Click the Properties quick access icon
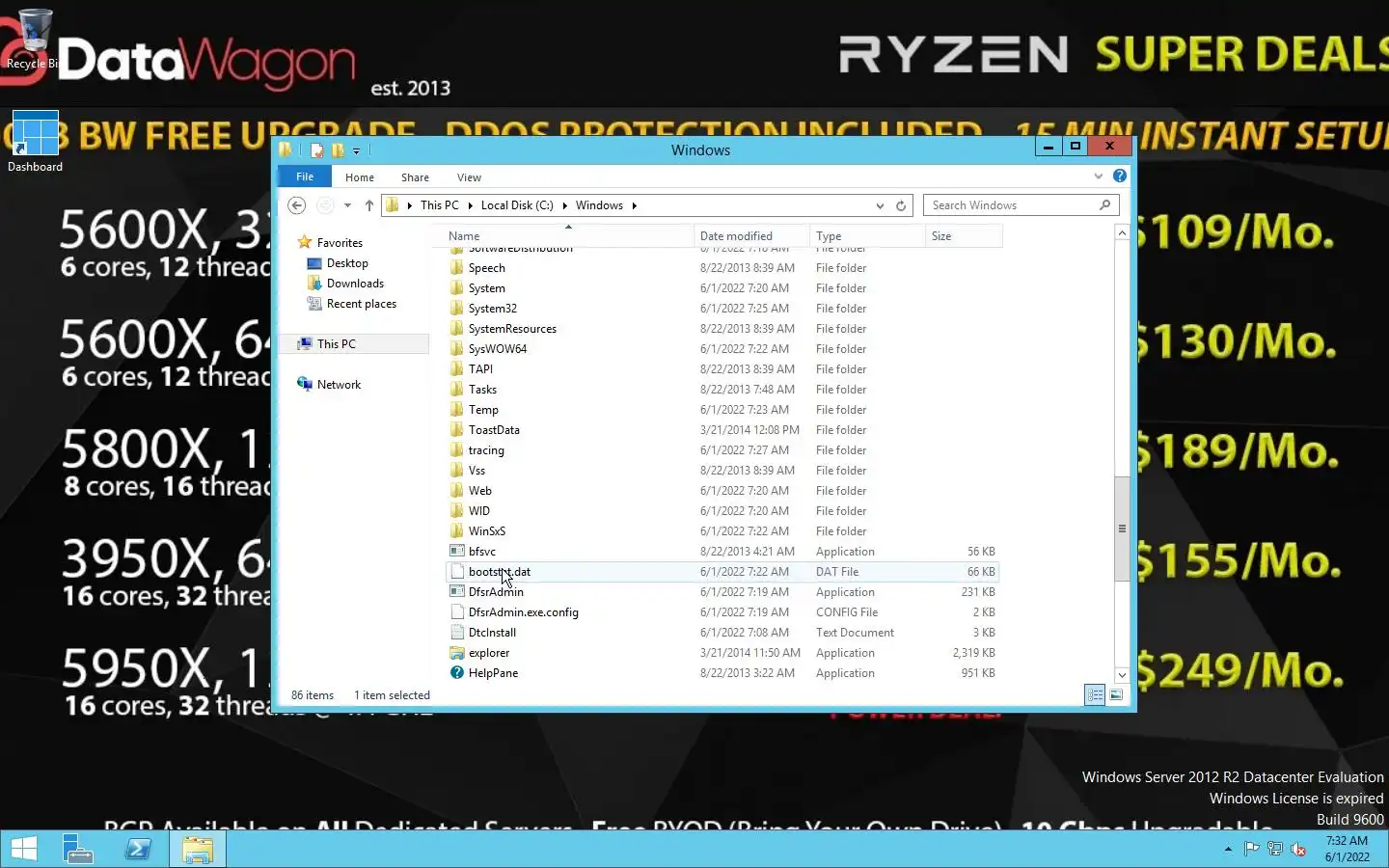This screenshot has height=868, width=1389. 316,150
